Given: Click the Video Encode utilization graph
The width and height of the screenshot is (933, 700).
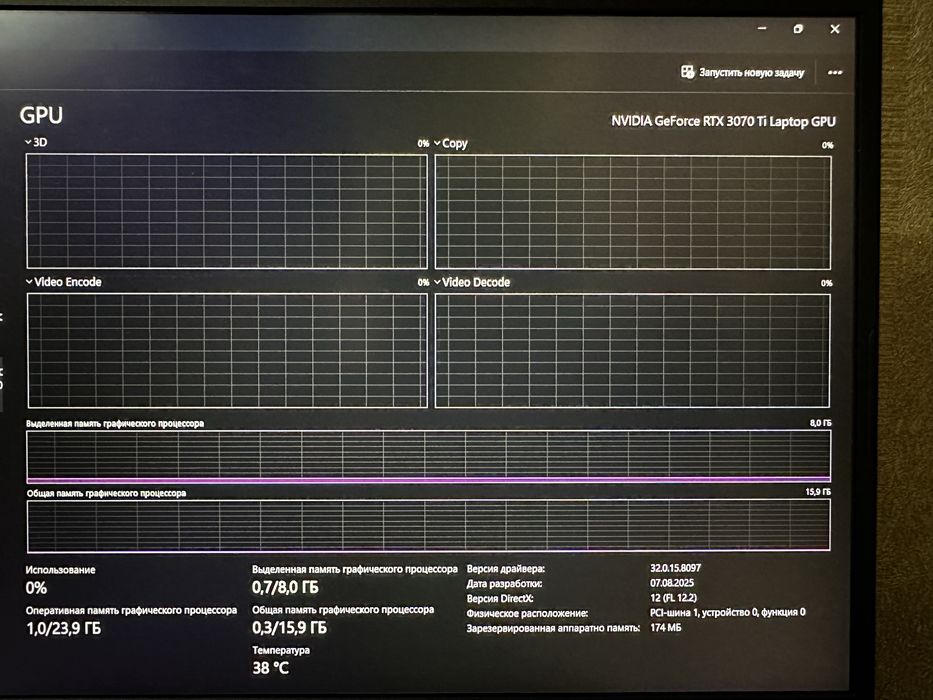Looking at the screenshot, I should point(227,351).
